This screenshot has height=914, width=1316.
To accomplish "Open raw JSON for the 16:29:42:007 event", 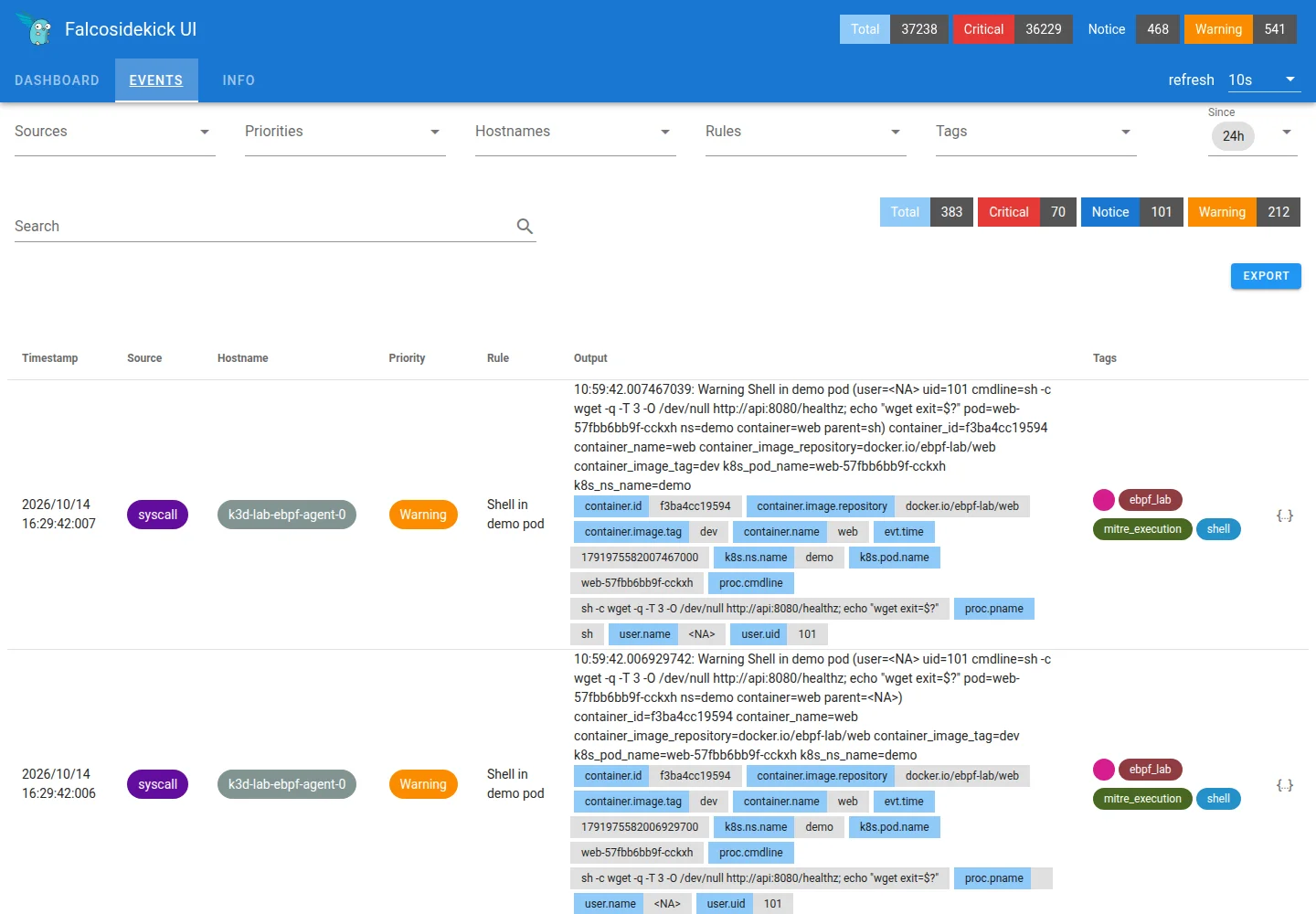I will (x=1284, y=515).
